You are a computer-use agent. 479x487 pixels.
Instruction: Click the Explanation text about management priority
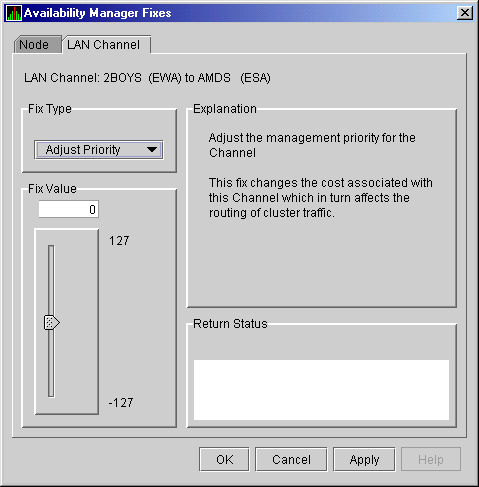pos(312,145)
